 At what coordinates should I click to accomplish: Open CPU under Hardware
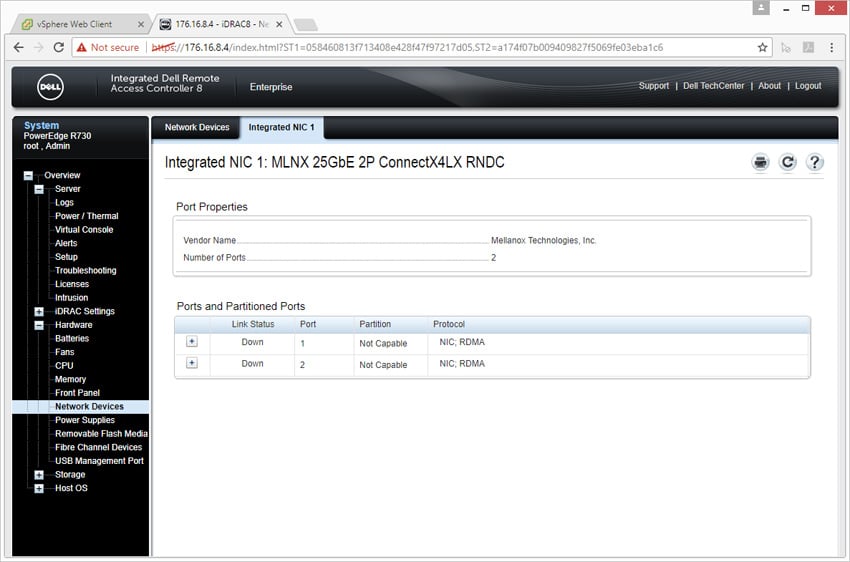click(64, 365)
